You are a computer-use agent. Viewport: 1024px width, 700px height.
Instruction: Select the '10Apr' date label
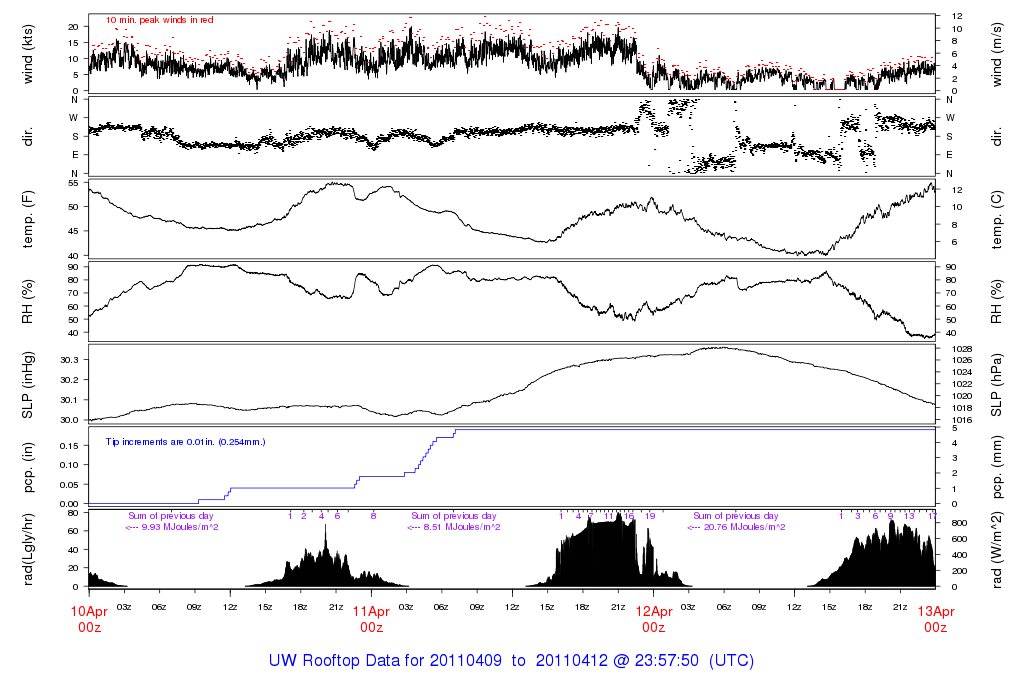point(89,612)
